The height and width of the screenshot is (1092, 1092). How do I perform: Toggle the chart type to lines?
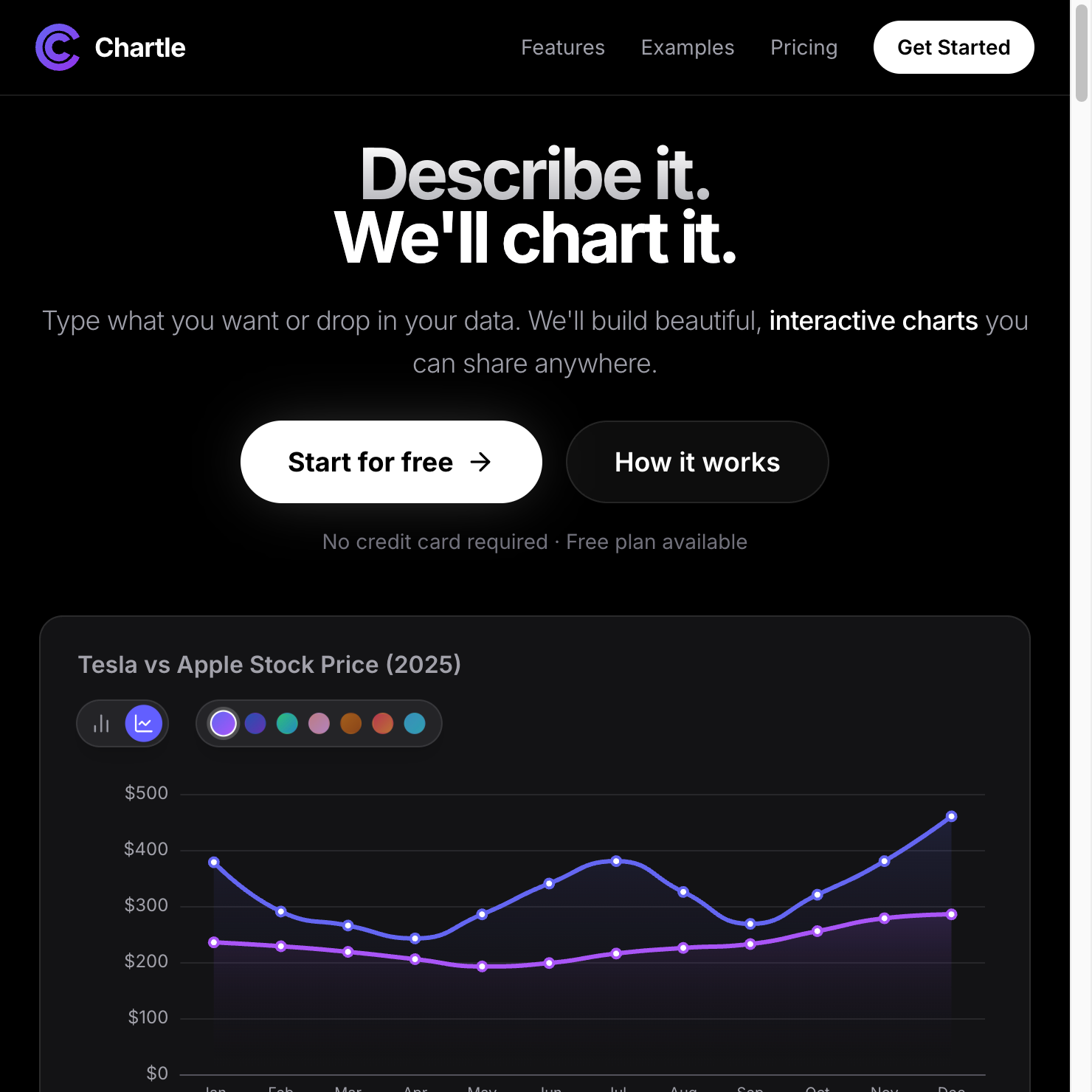pos(145,723)
